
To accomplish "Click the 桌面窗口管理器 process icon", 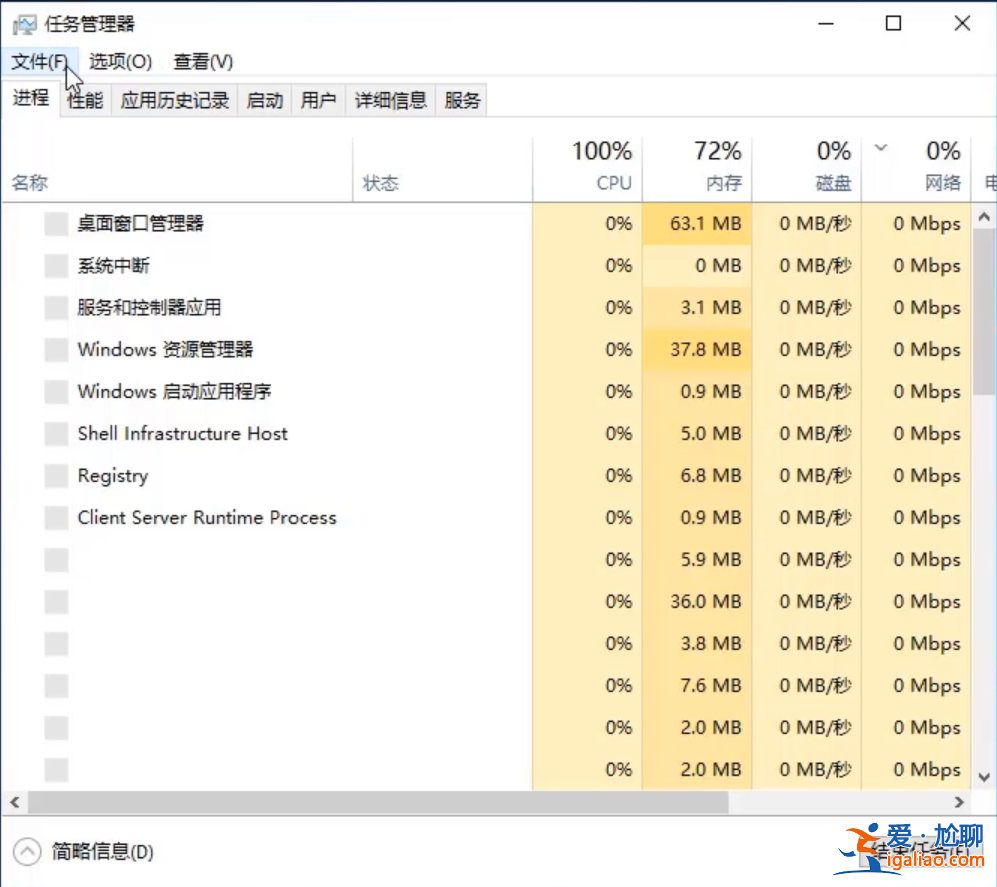I will pyautogui.click(x=55, y=223).
